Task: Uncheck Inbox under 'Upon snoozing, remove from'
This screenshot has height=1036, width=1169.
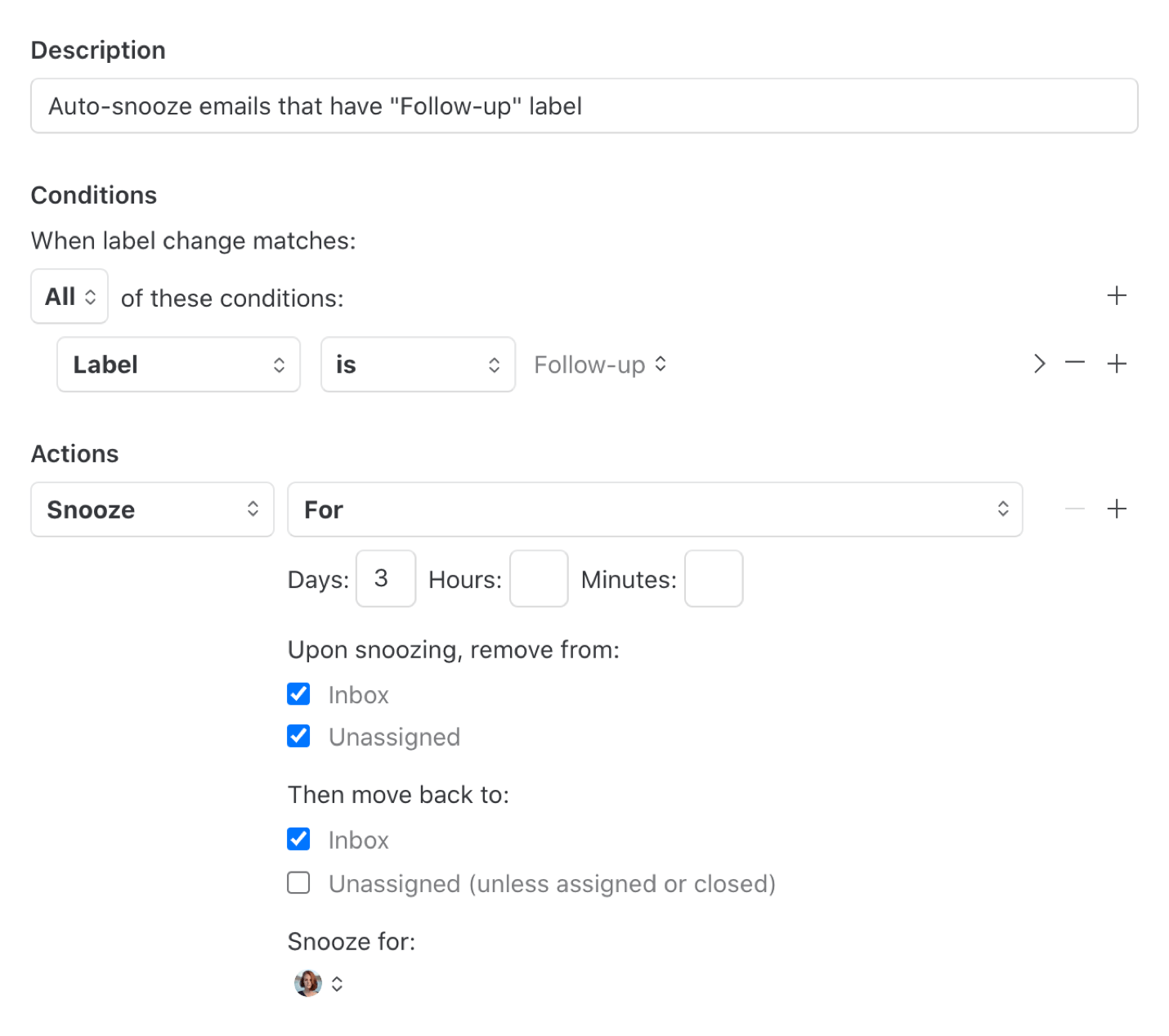Action: [299, 694]
